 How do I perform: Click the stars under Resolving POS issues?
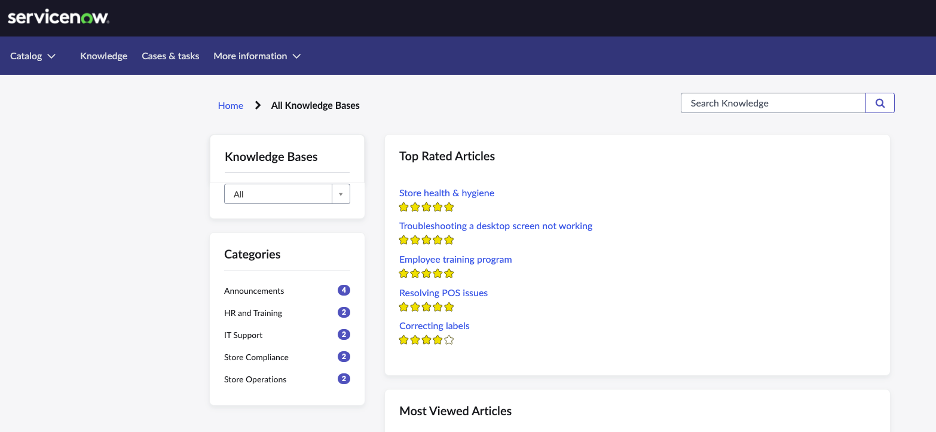pyautogui.click(x=426, y=307)
